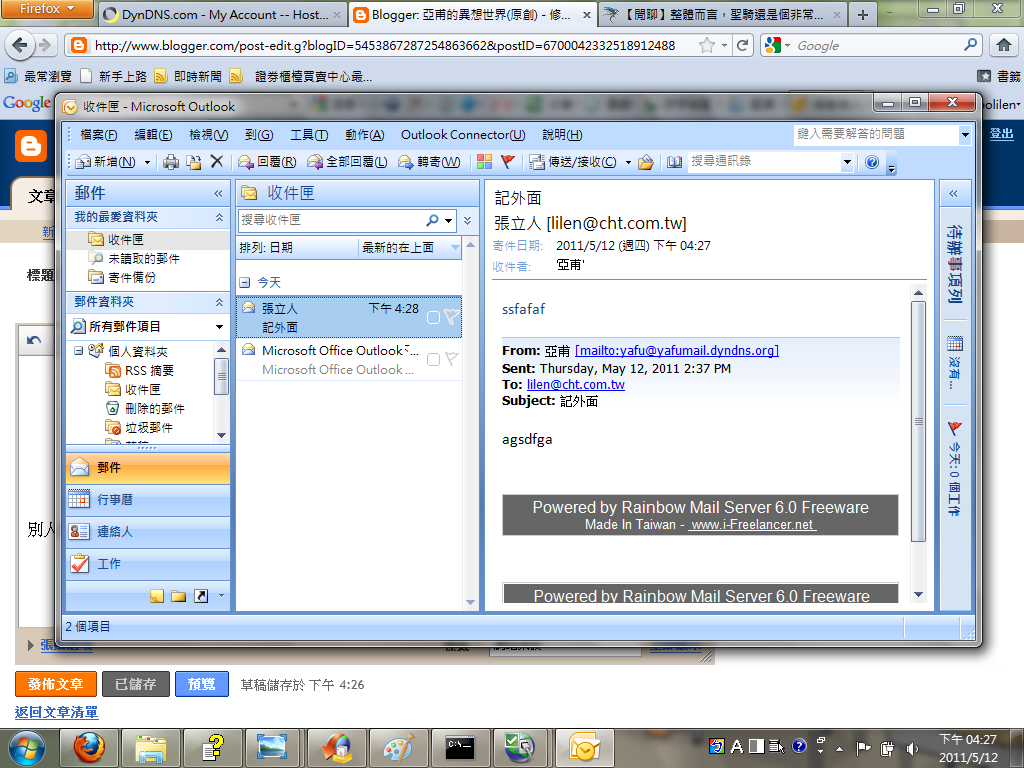The height and width of the screenshot is (768, 1024).
Task: Open the Categorize colored squares icon
Action: (485, 161)
